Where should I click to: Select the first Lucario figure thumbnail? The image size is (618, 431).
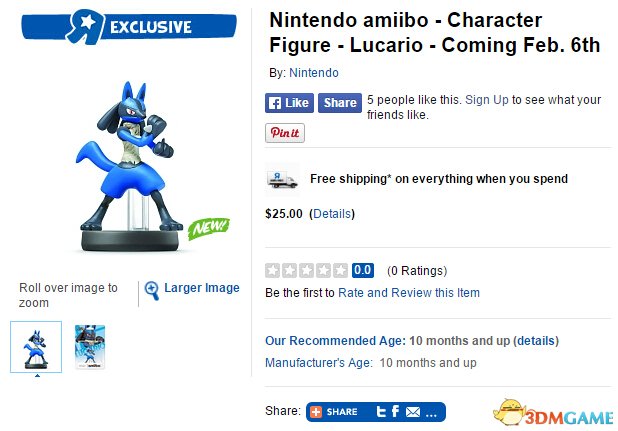(36, 347)
